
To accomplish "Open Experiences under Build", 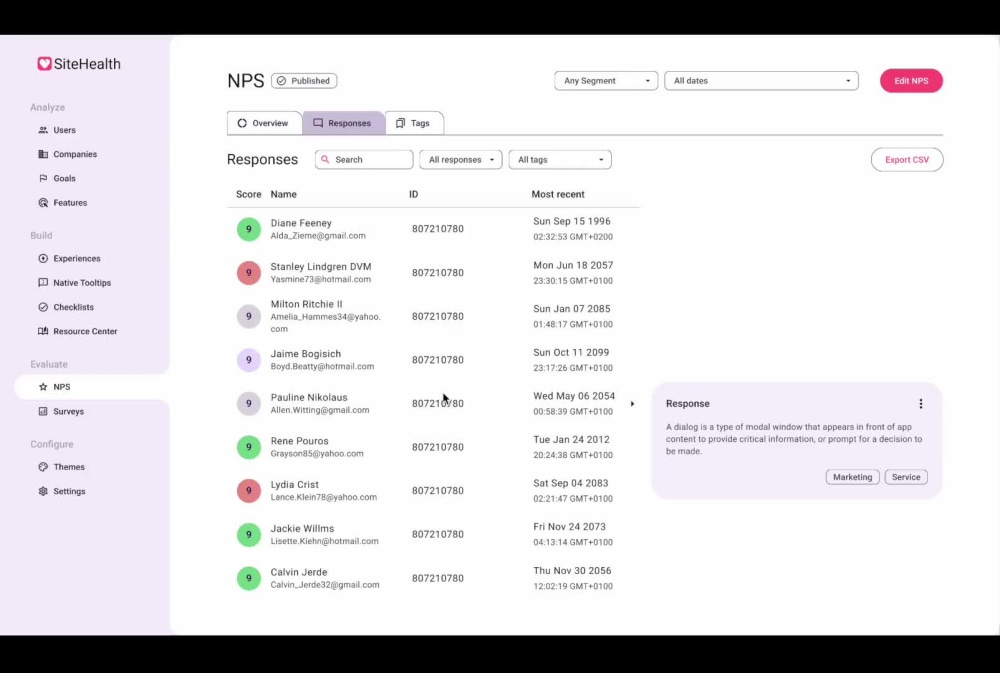I will click(x=70, y=258).
